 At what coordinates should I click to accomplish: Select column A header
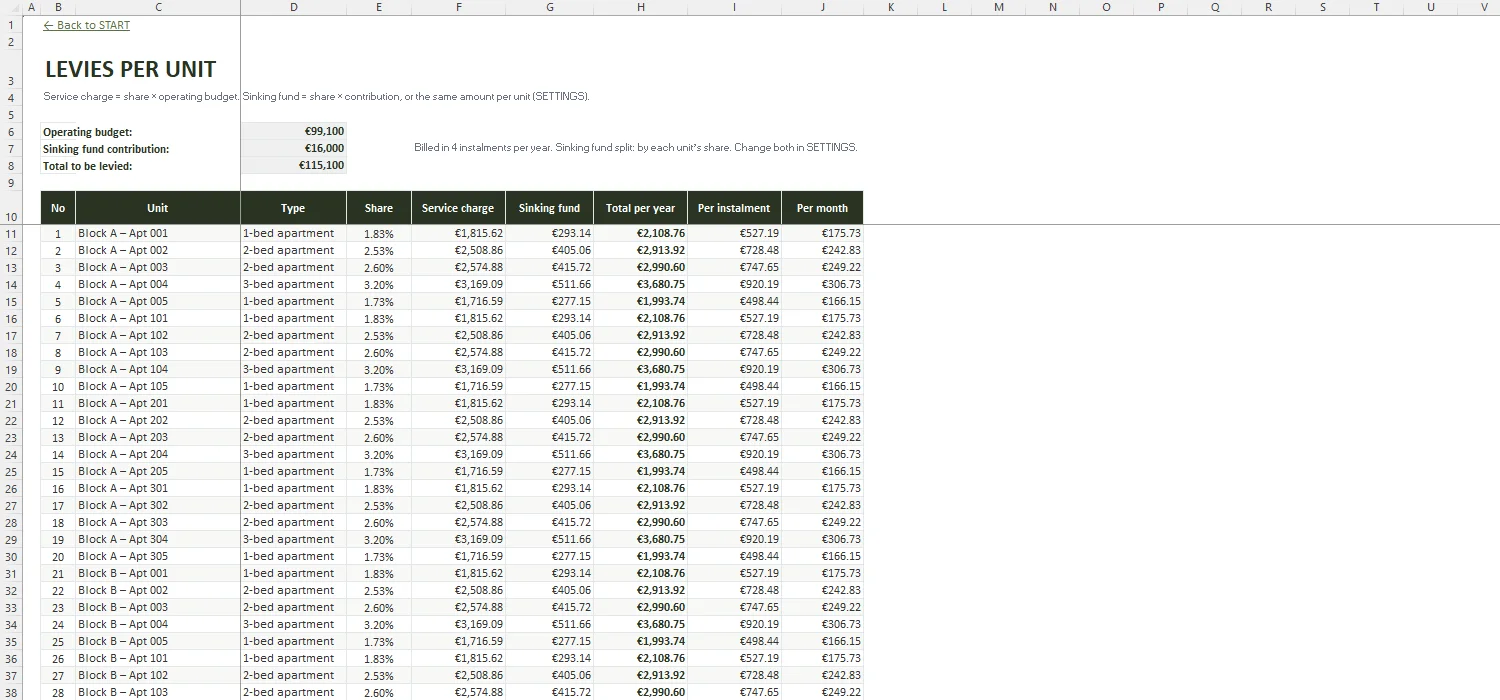click(32, 7)
